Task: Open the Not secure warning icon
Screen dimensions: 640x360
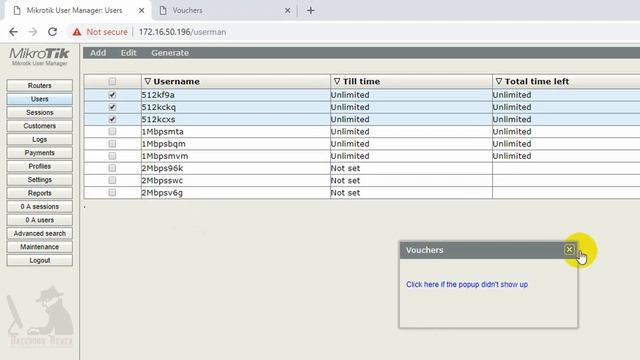Action: coord(77,32)
